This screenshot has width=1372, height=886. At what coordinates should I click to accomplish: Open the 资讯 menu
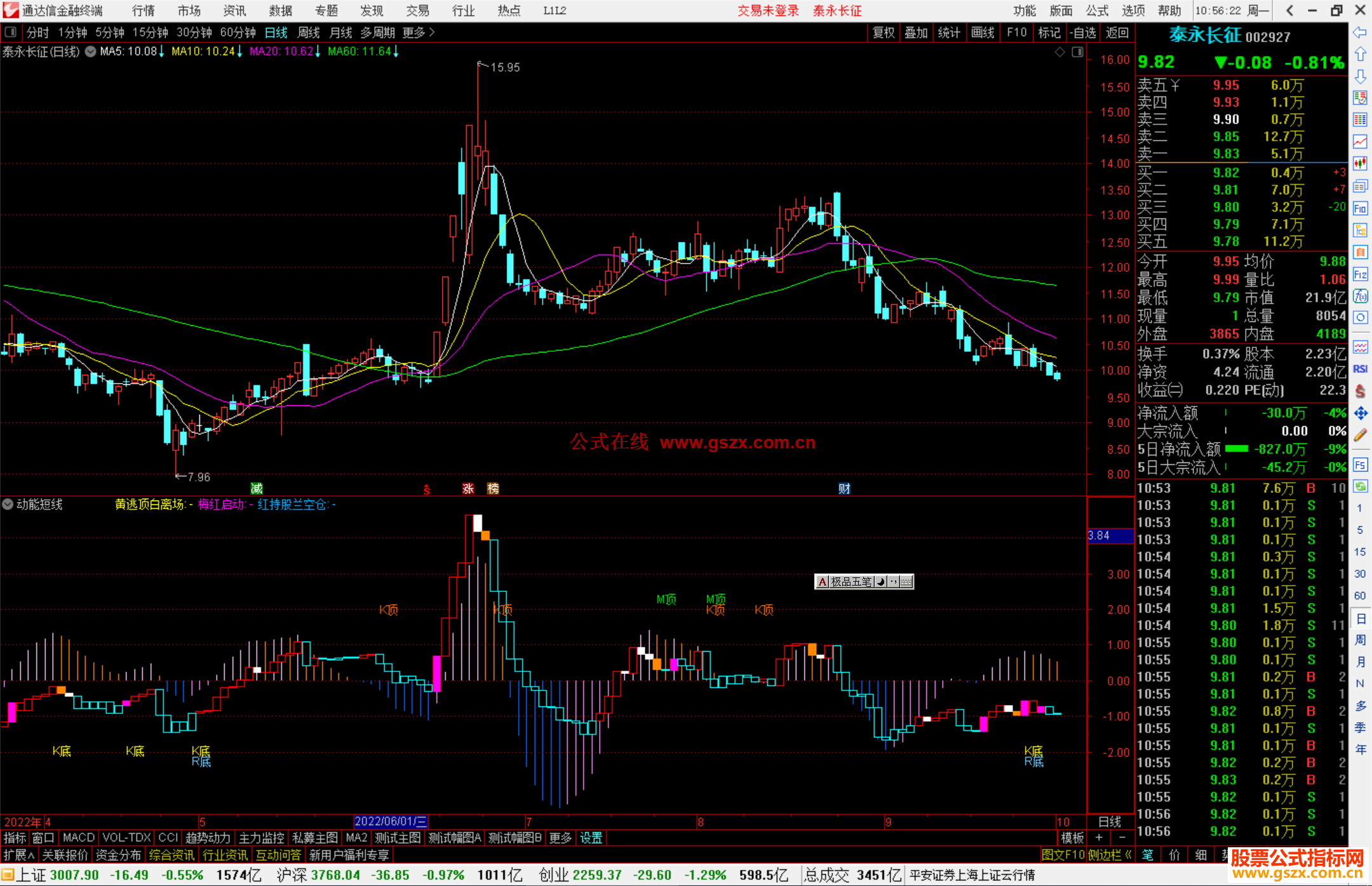(234, 11)
